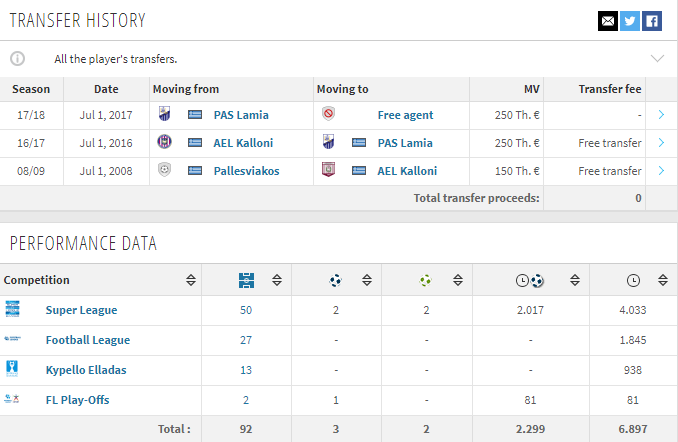
Task: Click the Kypello Elladas cup logo
Action: [x=12, y=369]
